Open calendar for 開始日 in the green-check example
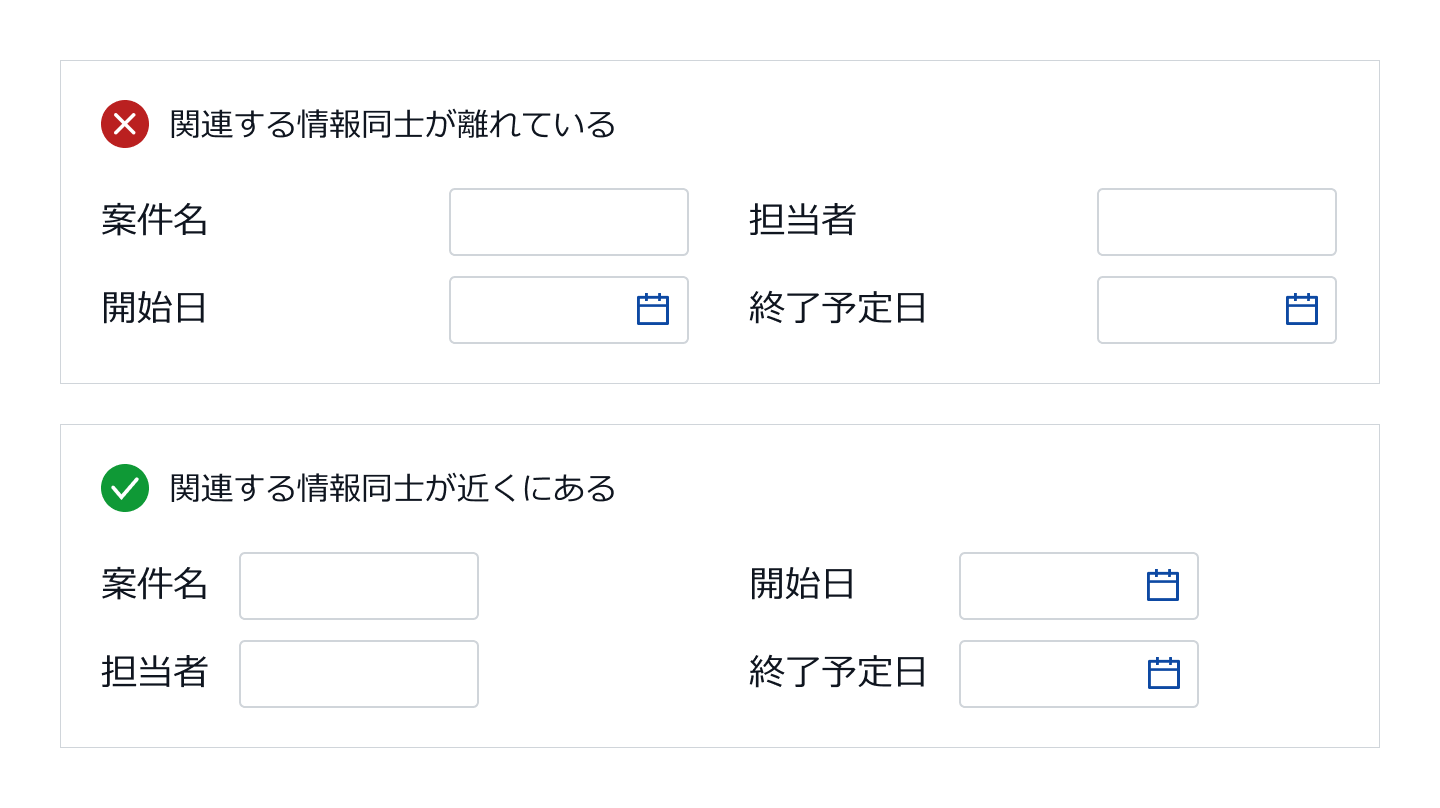 [1163, 586]
